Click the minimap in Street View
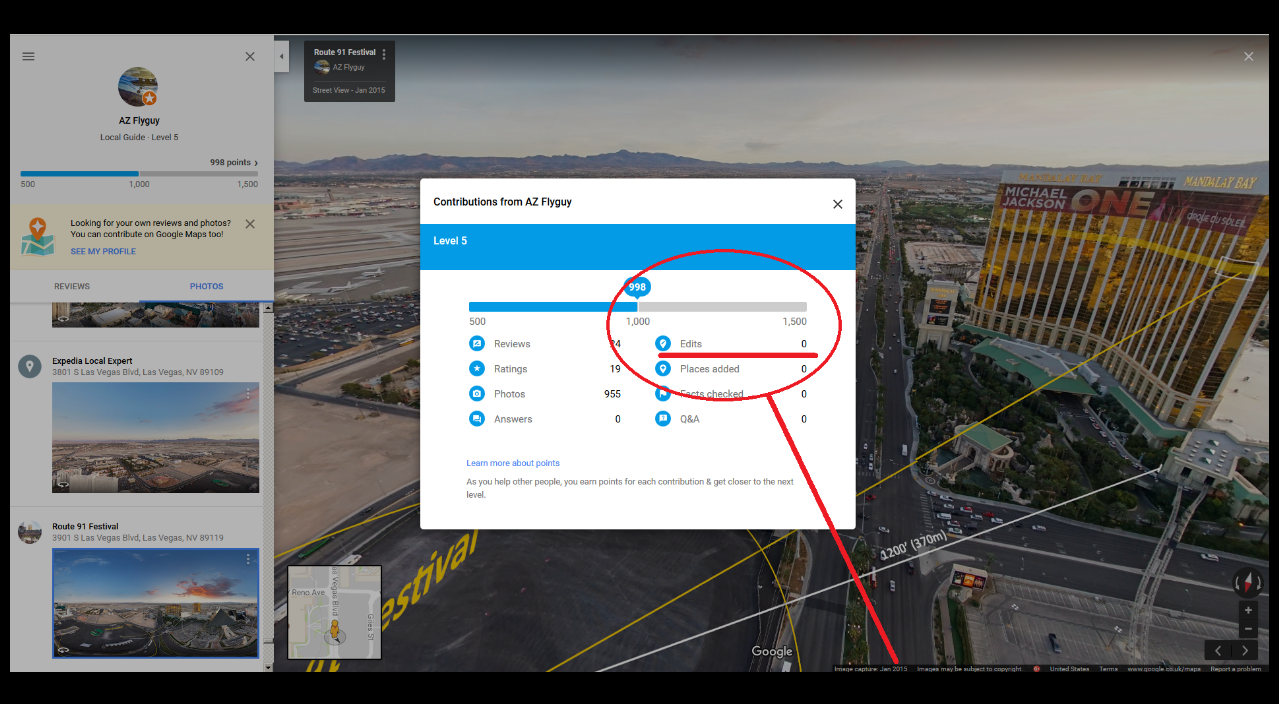1279x704 pixels. (334, 612)
